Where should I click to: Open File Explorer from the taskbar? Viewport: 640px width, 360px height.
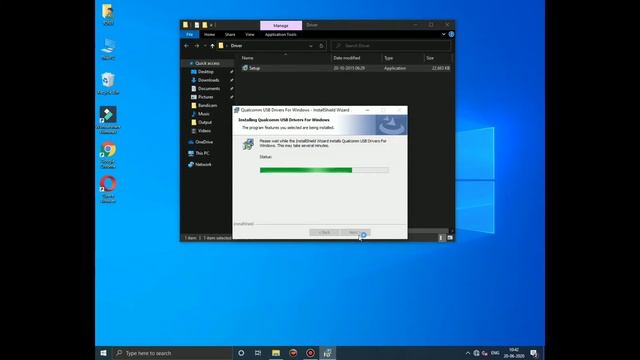point(276,353)
